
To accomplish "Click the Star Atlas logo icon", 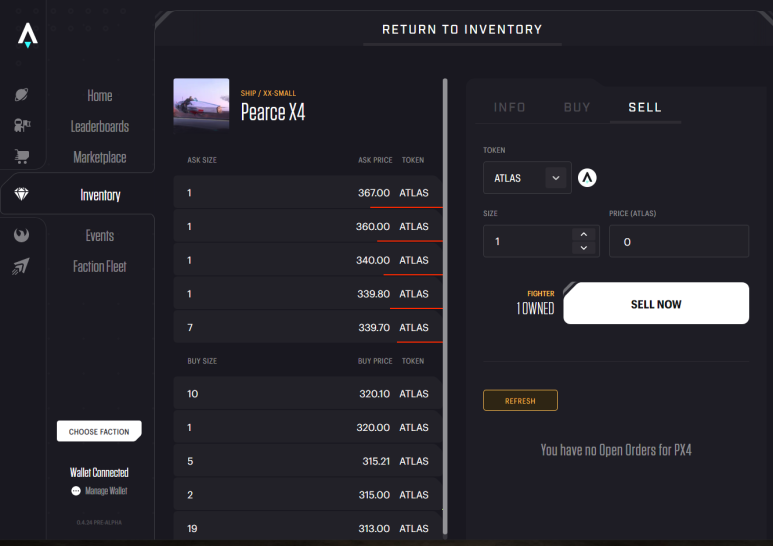I will click(x=28, y=35).
